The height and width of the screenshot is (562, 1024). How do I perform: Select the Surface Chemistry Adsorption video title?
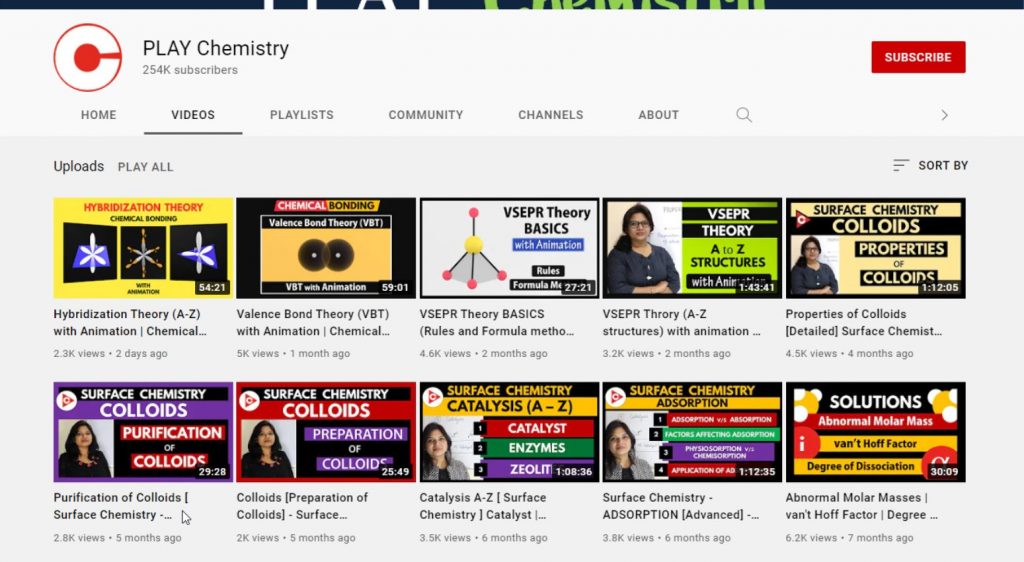pyautogui.click(x=680, y=506)
